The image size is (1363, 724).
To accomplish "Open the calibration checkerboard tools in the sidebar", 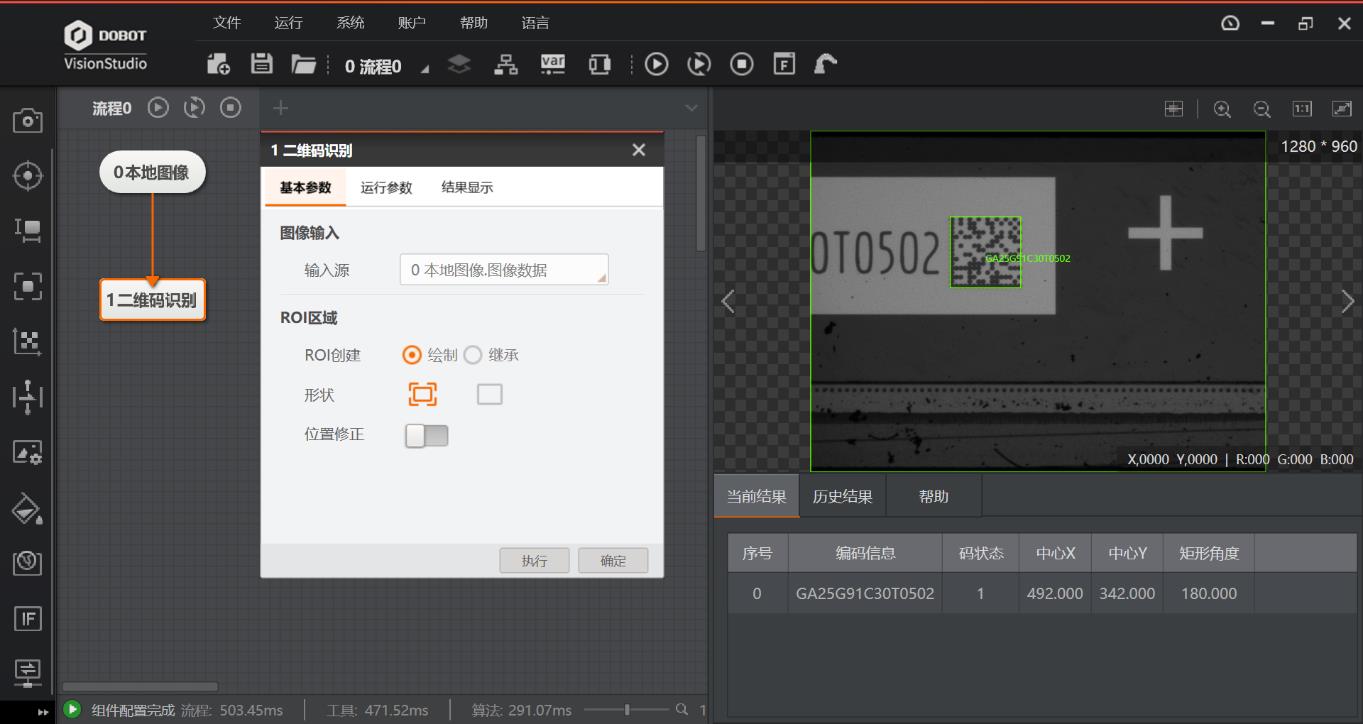I will point(28,342).
